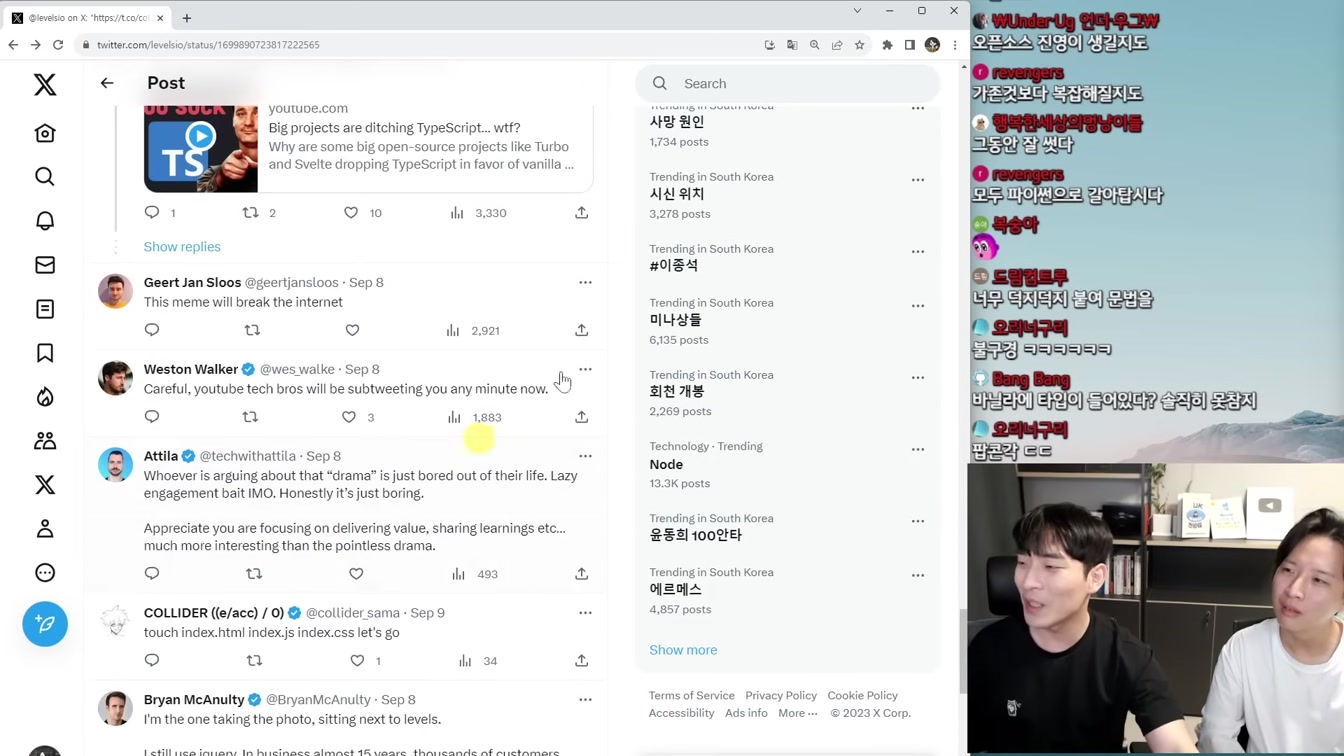Open options for trending topic Node
Viewport: 1344px width, 756px height.
tap(917, 450)
